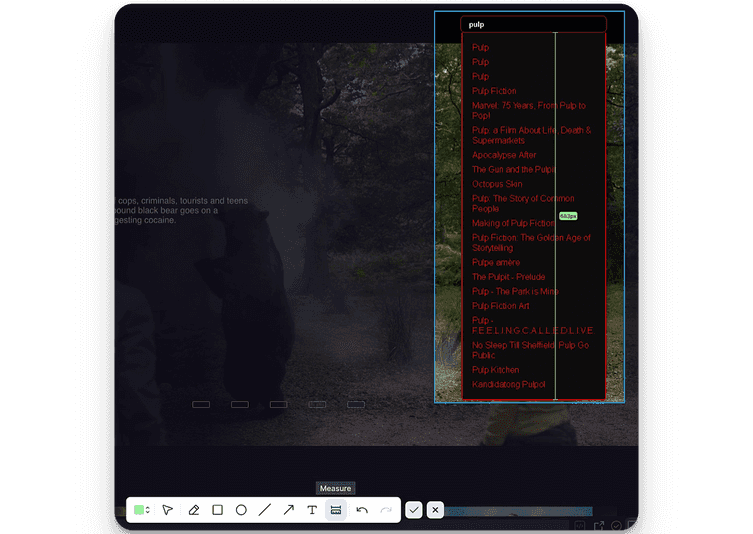Confirm annotation with the checkmark button
This screenshot has height=534, width=753.
[x=414, y=510]
